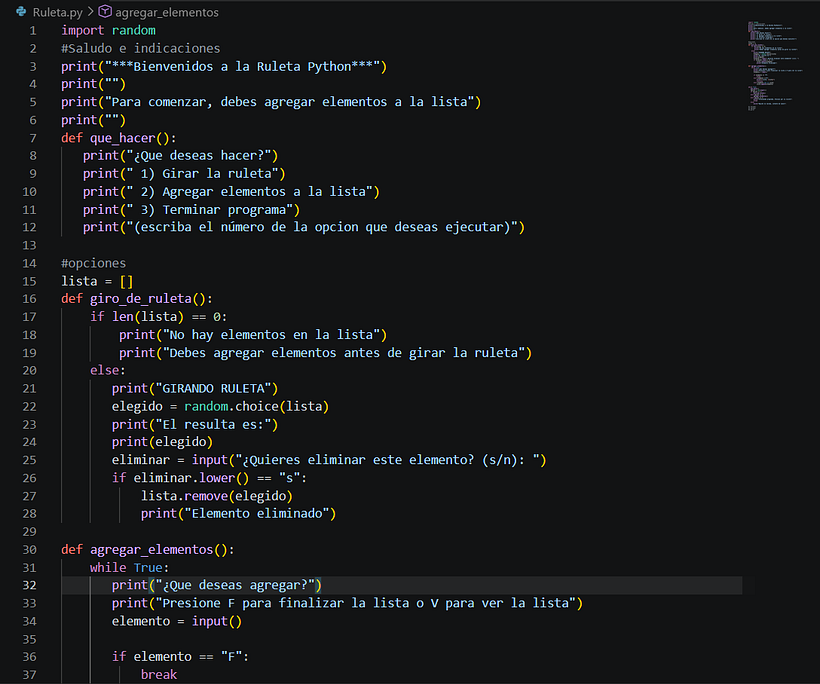The width and height of the screenshot is (820, 684).
Task: Click line number 30 in gutter
Action: click(x=29, y=550)
